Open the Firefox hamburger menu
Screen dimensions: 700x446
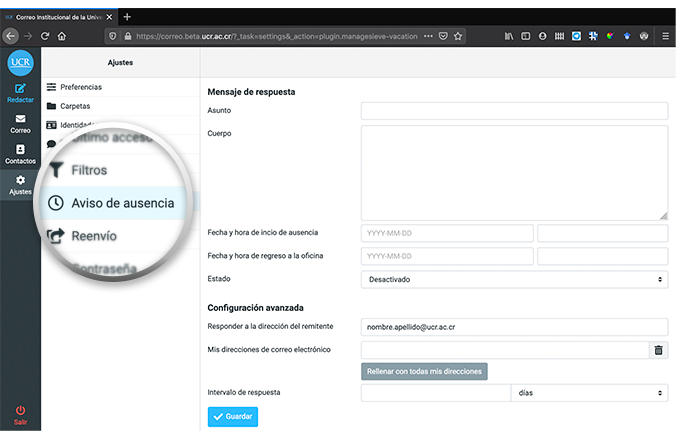666,36
